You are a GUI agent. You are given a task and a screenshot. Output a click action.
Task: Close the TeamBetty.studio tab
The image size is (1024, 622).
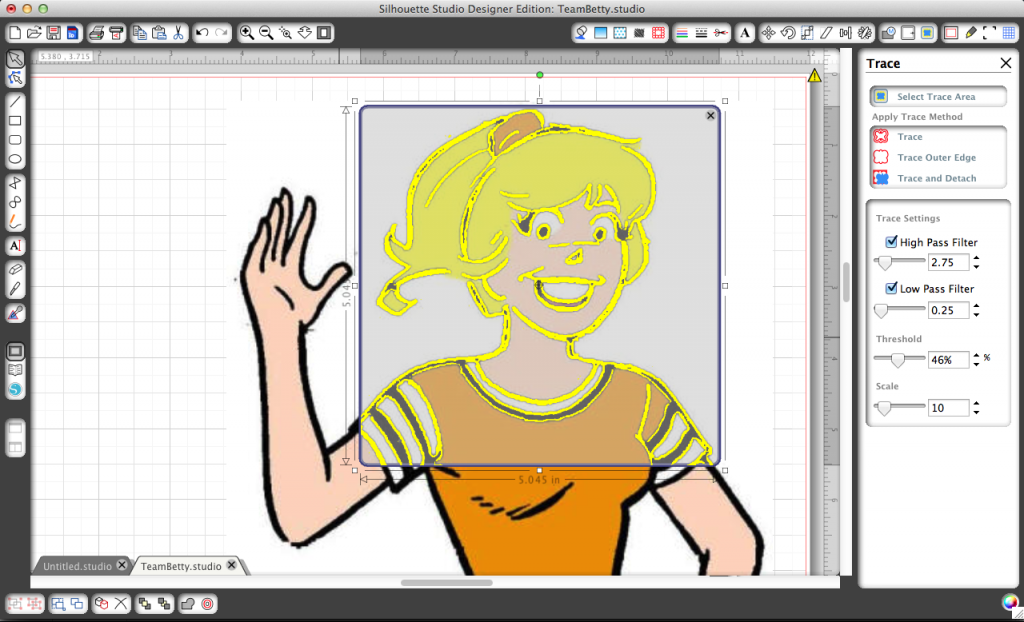coord(231,565)
